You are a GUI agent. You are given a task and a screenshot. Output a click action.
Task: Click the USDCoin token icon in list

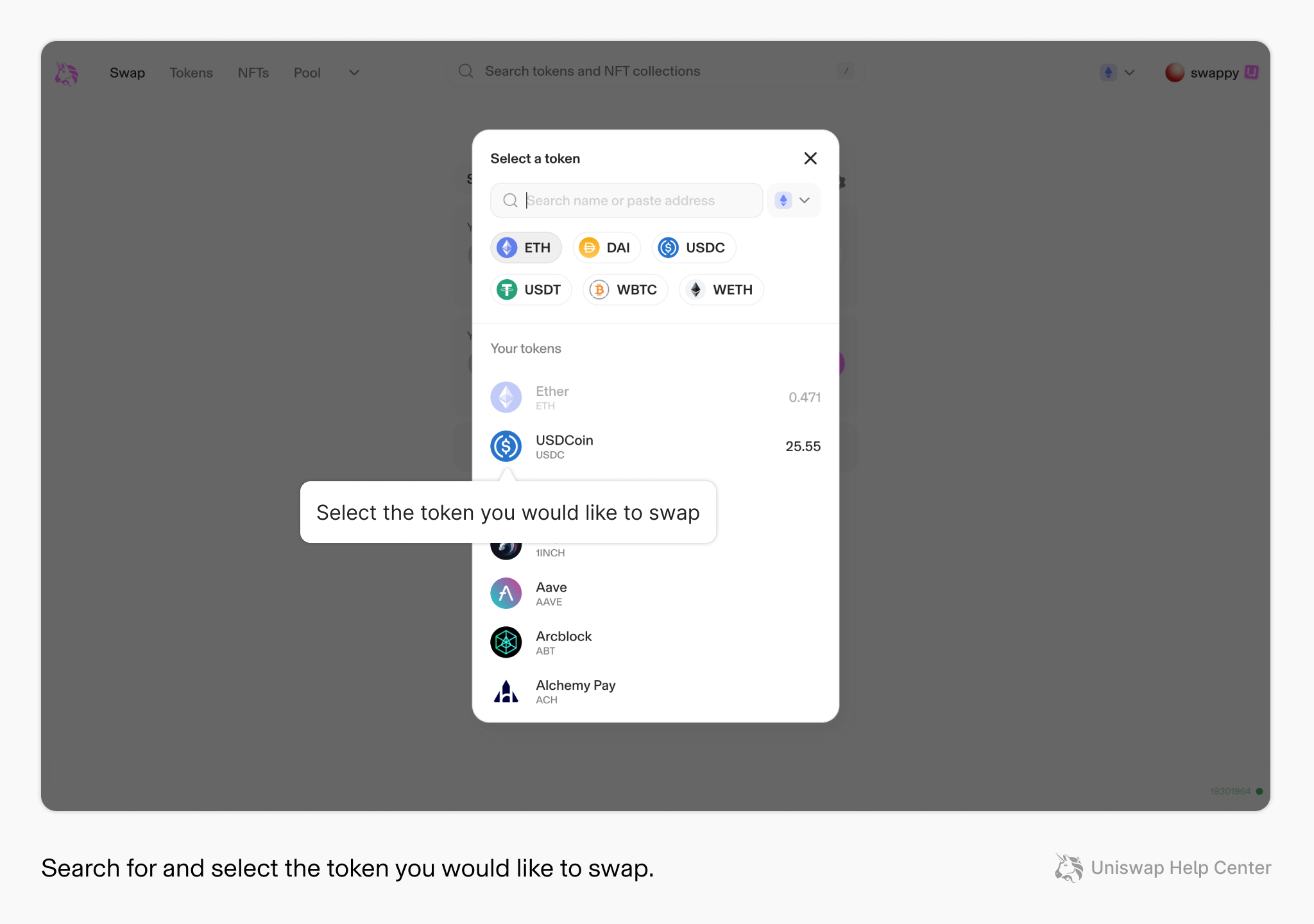click(x=506, y=446)
